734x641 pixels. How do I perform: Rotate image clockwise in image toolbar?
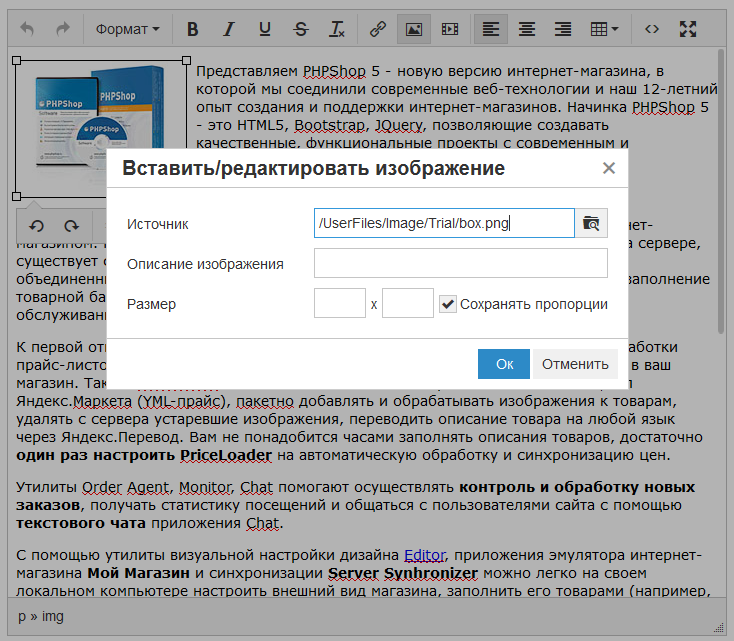[x=71, y=226]
